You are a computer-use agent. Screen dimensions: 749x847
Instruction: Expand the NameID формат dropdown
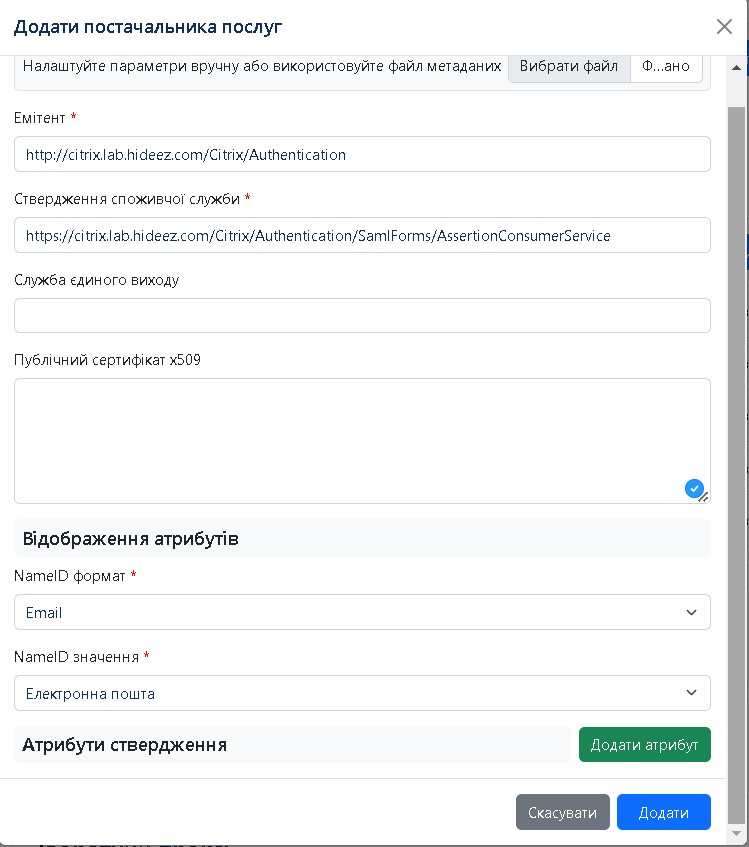tap(362, 612)
